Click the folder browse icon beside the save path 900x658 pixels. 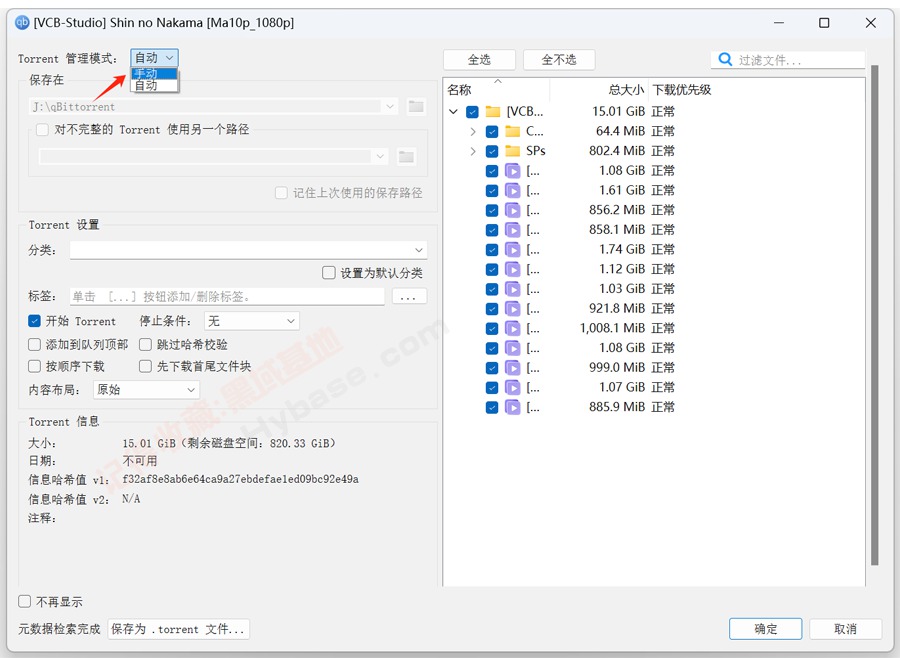[416, 106]
